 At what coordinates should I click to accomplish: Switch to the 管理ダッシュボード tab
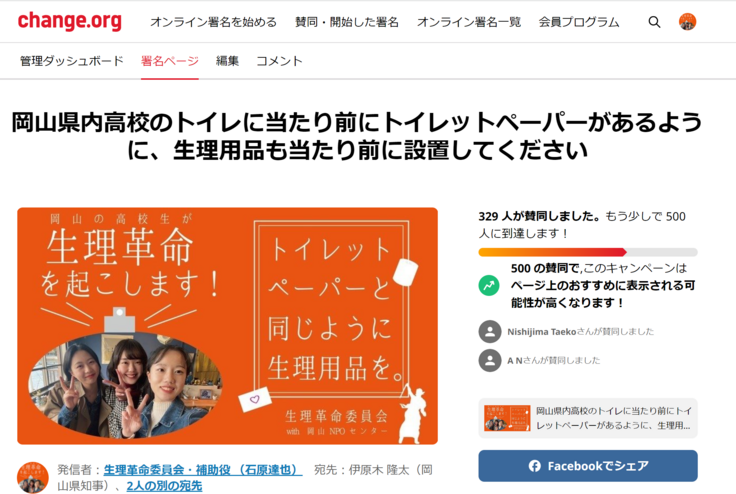click(x=72, y=61)
